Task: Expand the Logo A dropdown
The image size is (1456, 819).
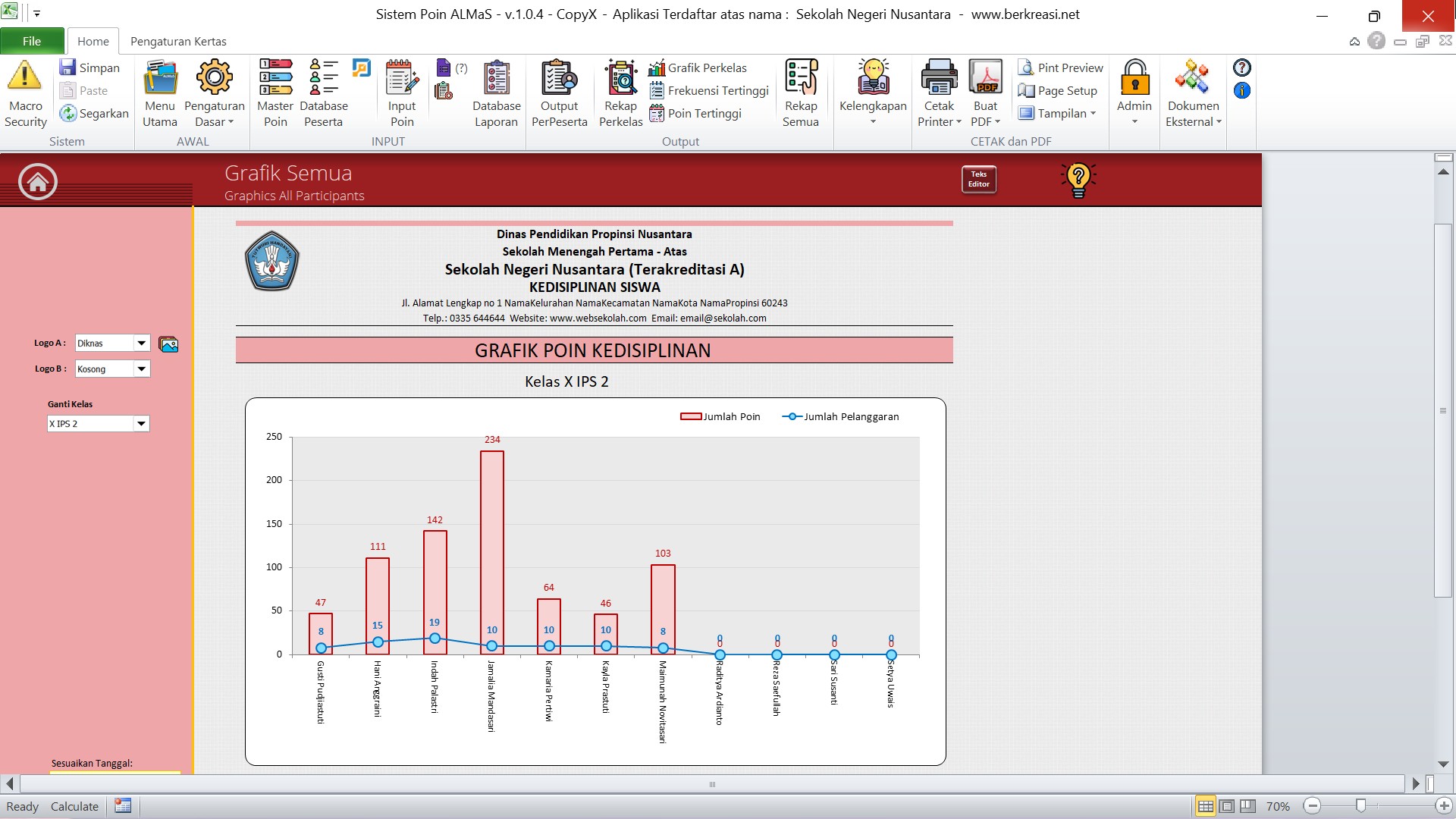Action: coord(141,344)
